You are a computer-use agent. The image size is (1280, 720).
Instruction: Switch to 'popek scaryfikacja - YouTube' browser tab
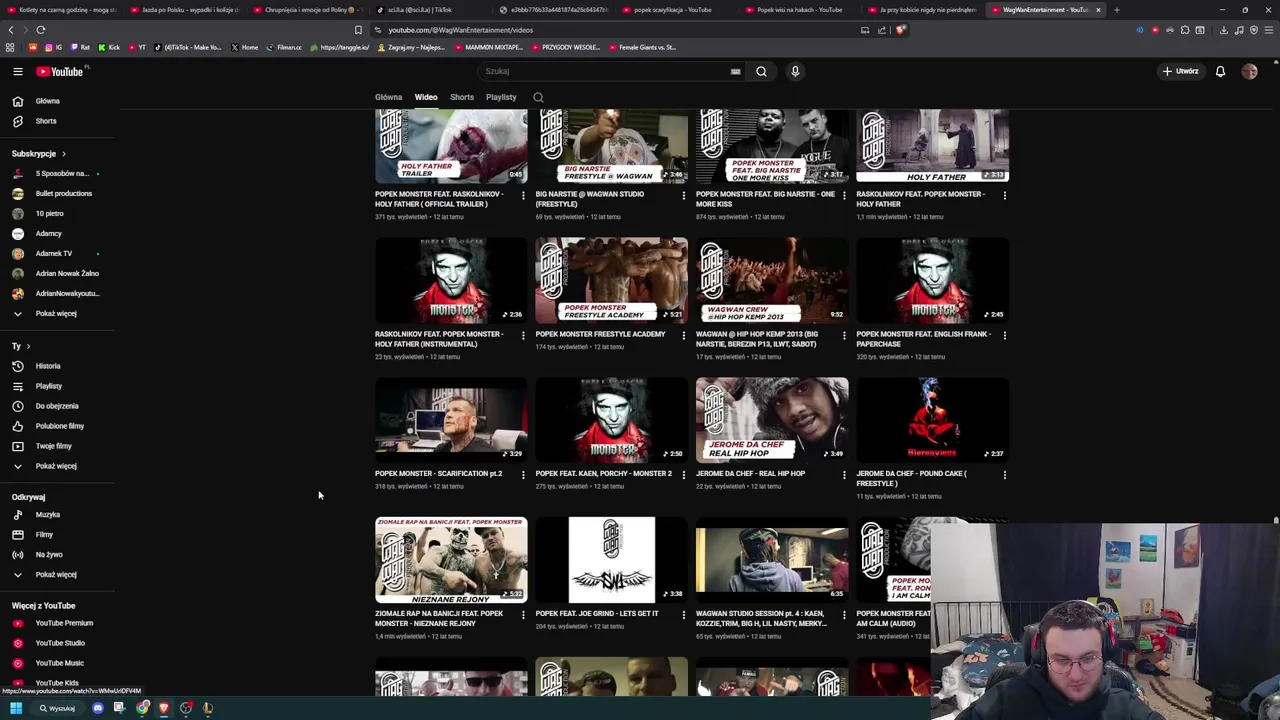click(673, 10)
